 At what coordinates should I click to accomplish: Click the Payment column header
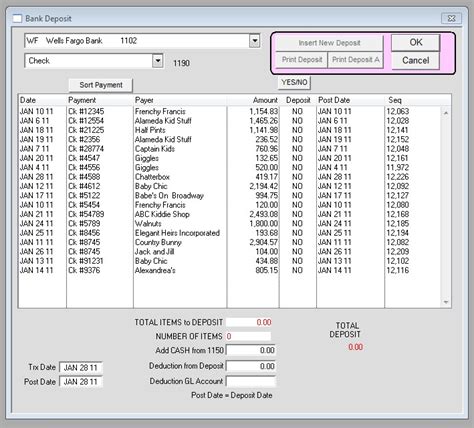(x=100, y=100)
